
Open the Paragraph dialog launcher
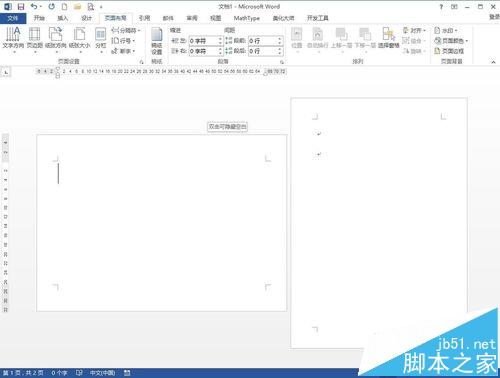pos(282,62)
